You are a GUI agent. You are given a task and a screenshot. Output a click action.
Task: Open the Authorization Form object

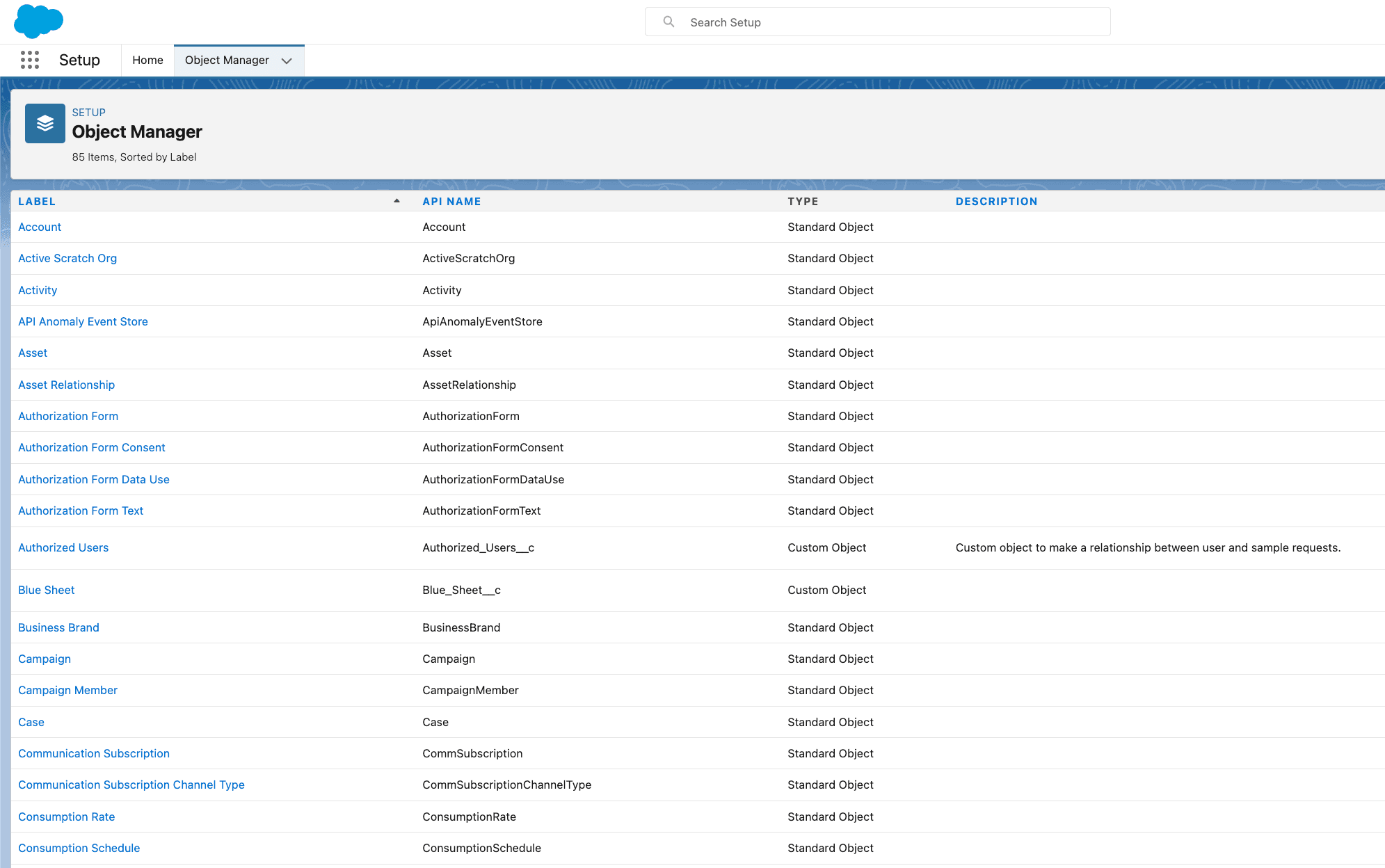click(x=68, y=416)
